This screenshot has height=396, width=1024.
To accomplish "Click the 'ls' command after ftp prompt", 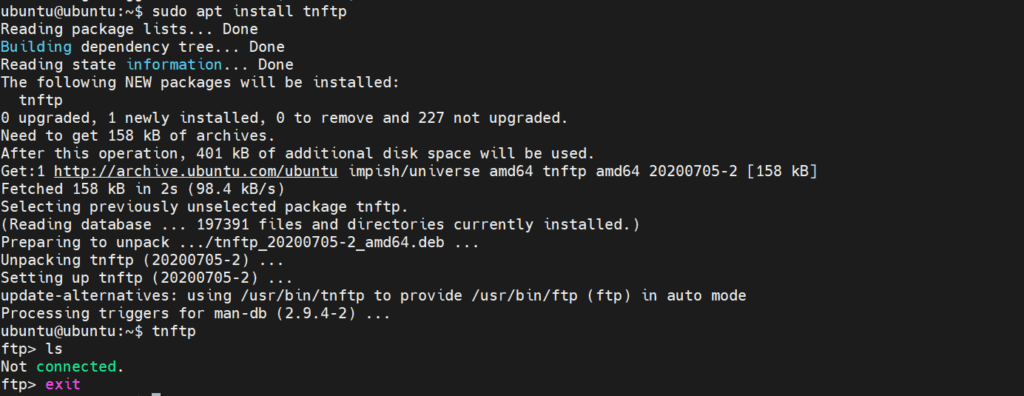I will (x=54, y=349).
